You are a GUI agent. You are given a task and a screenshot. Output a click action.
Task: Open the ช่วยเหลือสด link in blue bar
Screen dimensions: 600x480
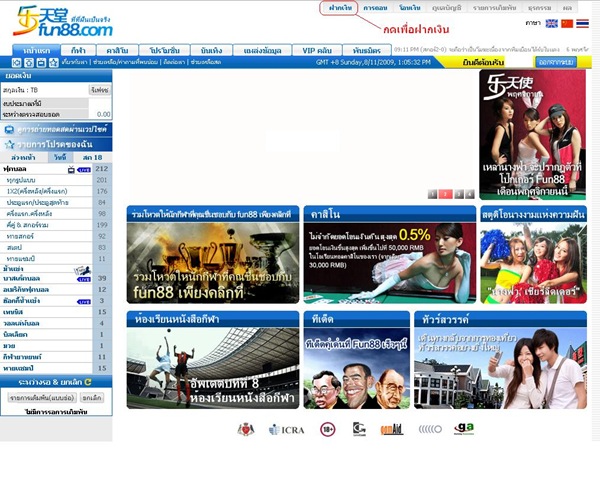click(205, 62)
